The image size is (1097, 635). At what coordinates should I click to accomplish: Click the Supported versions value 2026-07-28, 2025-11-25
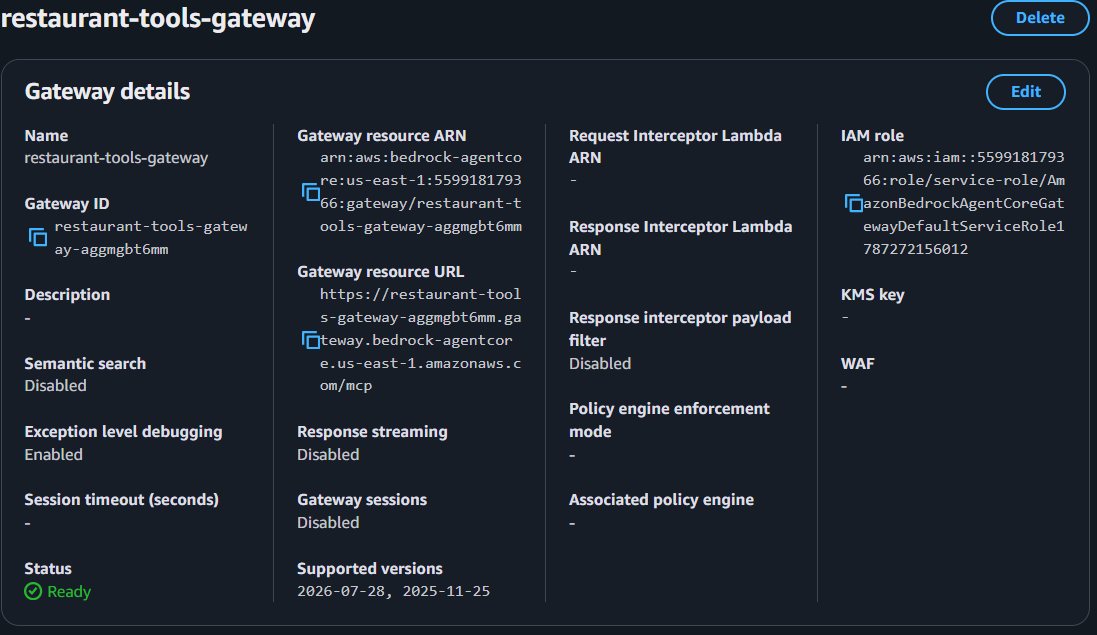pos(393,591)
